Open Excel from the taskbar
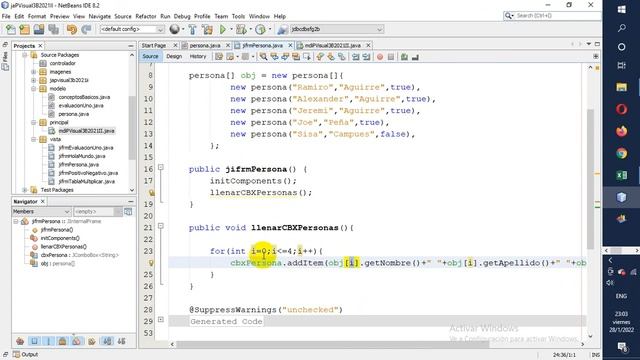This screenshot has width=640, height=360. 622,176
